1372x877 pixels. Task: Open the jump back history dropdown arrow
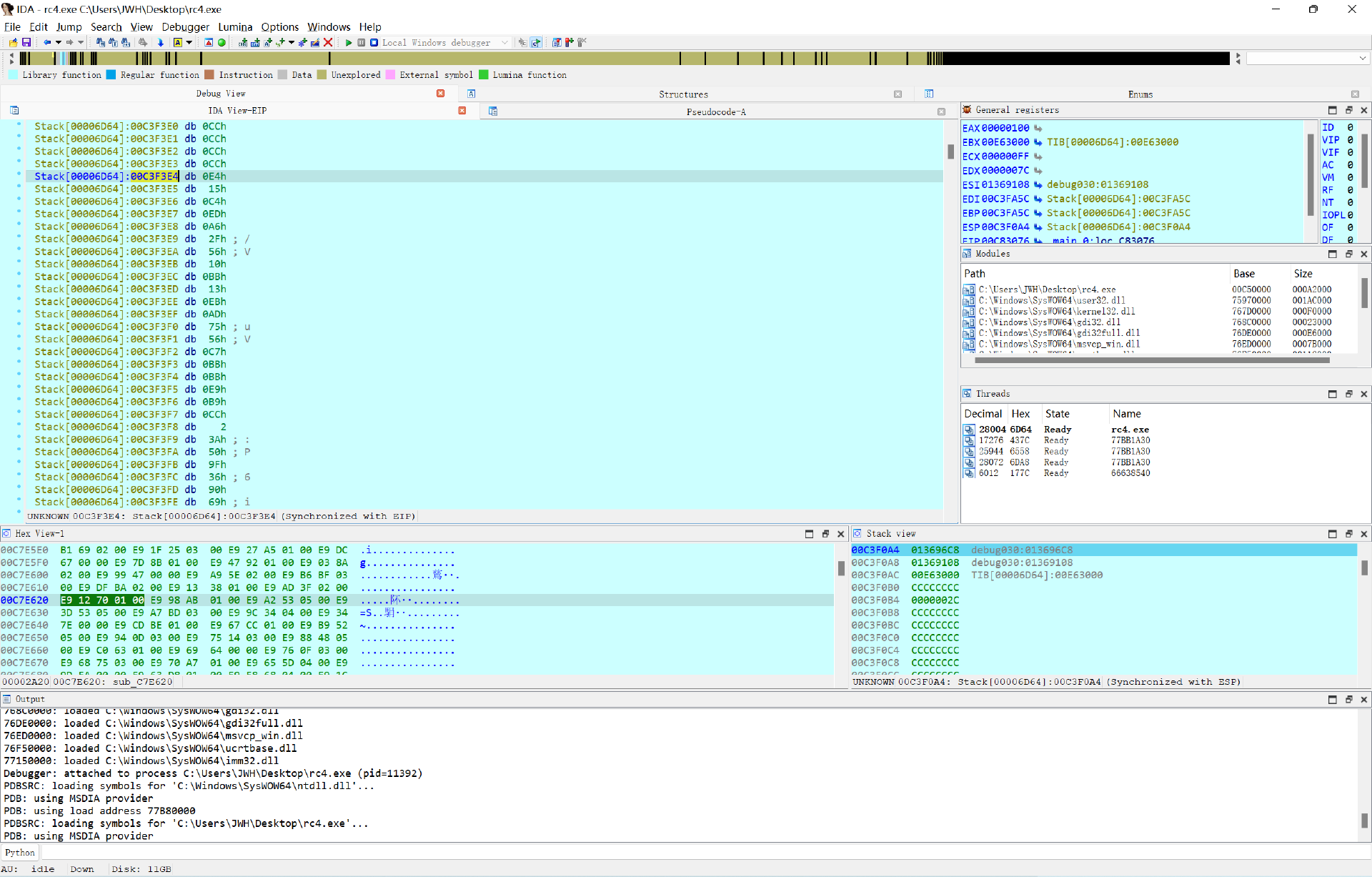point(59,43)
